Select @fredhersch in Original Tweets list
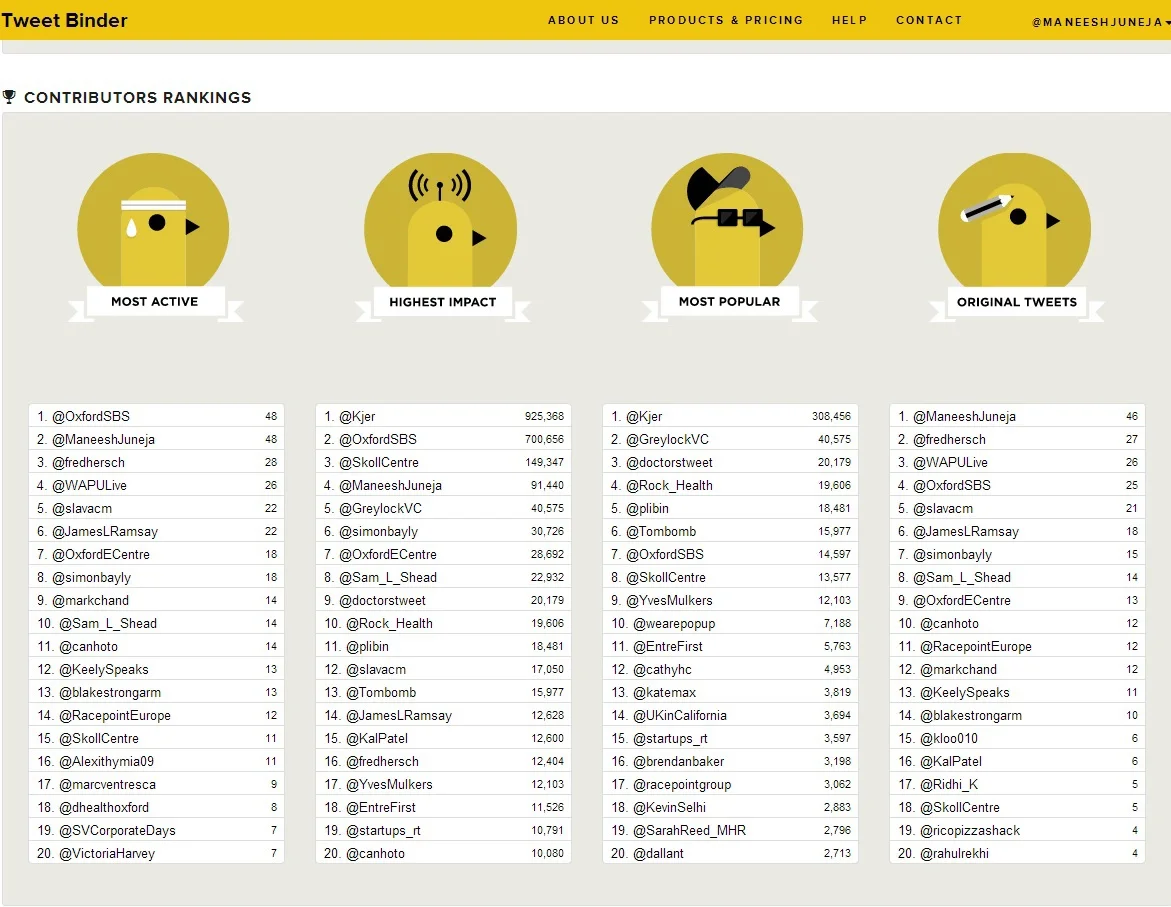 click(949, 439)
